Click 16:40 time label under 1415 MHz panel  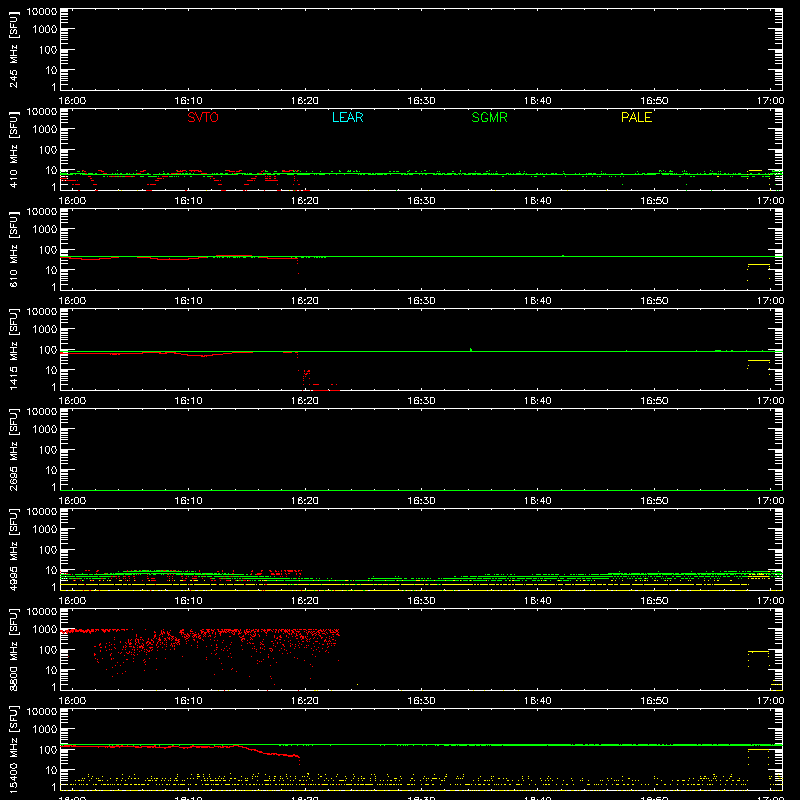538,401
